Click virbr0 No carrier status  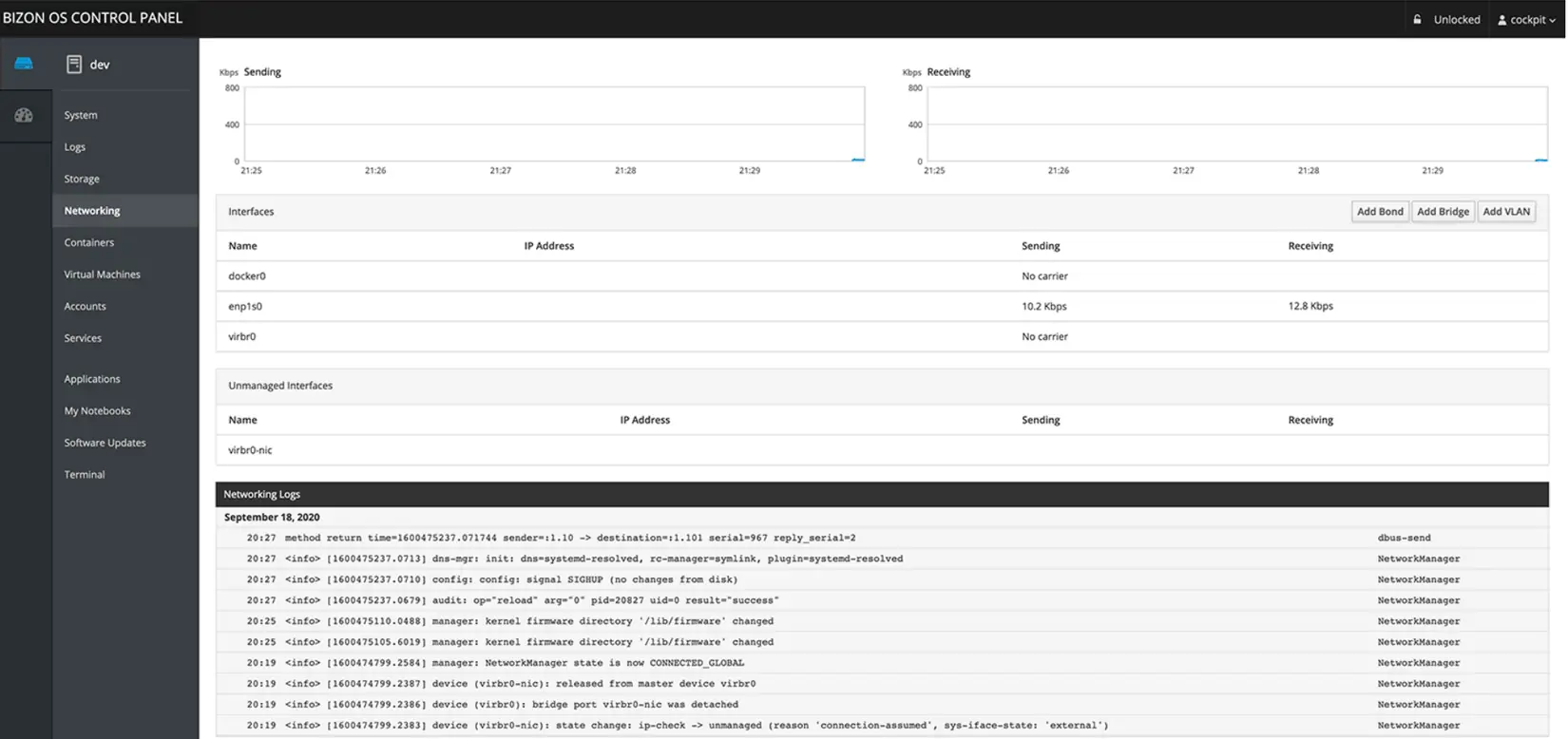[x=1044, y=337]
